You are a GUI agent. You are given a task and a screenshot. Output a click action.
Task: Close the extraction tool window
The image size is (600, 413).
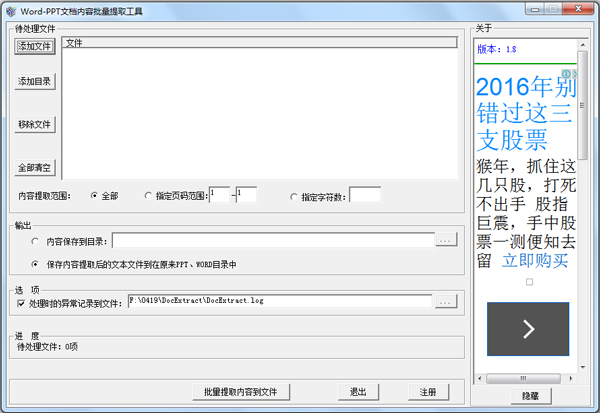pyautogui.click(x=579, y=9)
